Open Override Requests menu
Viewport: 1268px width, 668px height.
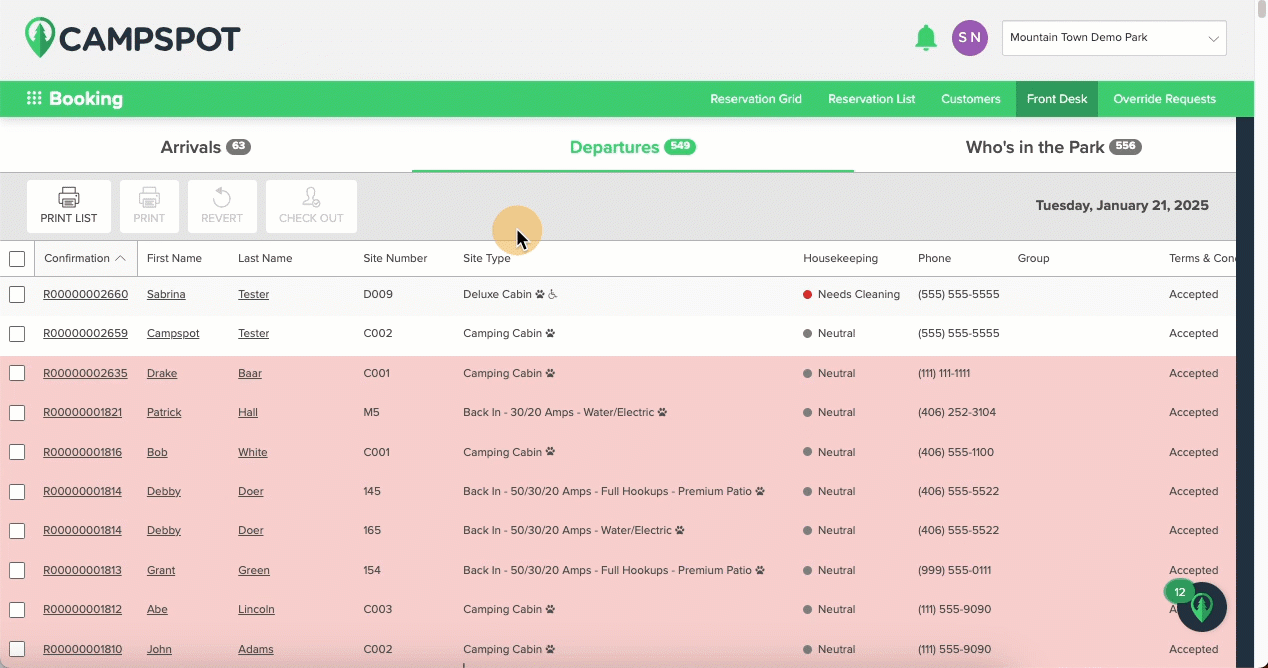(1165, 99)
